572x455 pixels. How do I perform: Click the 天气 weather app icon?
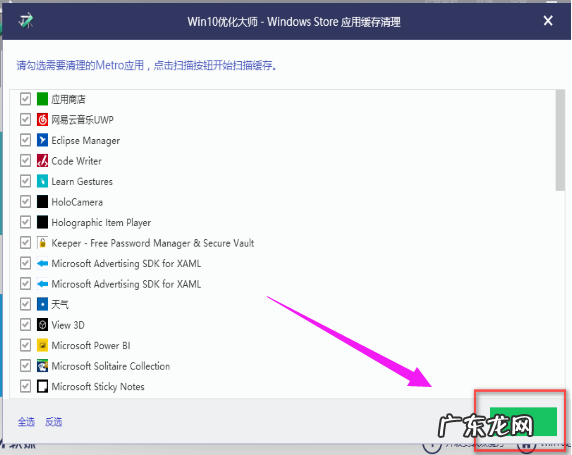click(x=42, y=304)
